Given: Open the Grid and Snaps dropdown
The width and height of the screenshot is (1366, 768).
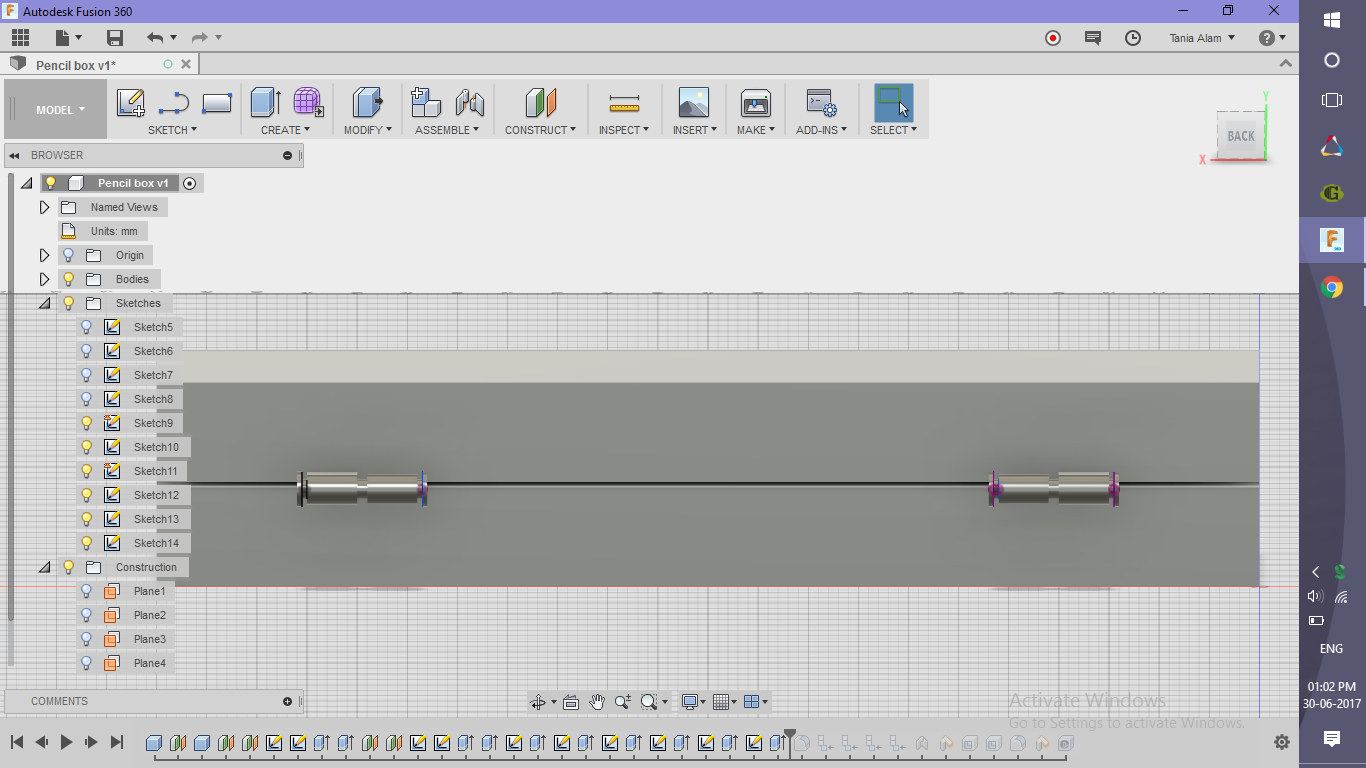Looking at the screenshot, I should click(x=725, y=702).
